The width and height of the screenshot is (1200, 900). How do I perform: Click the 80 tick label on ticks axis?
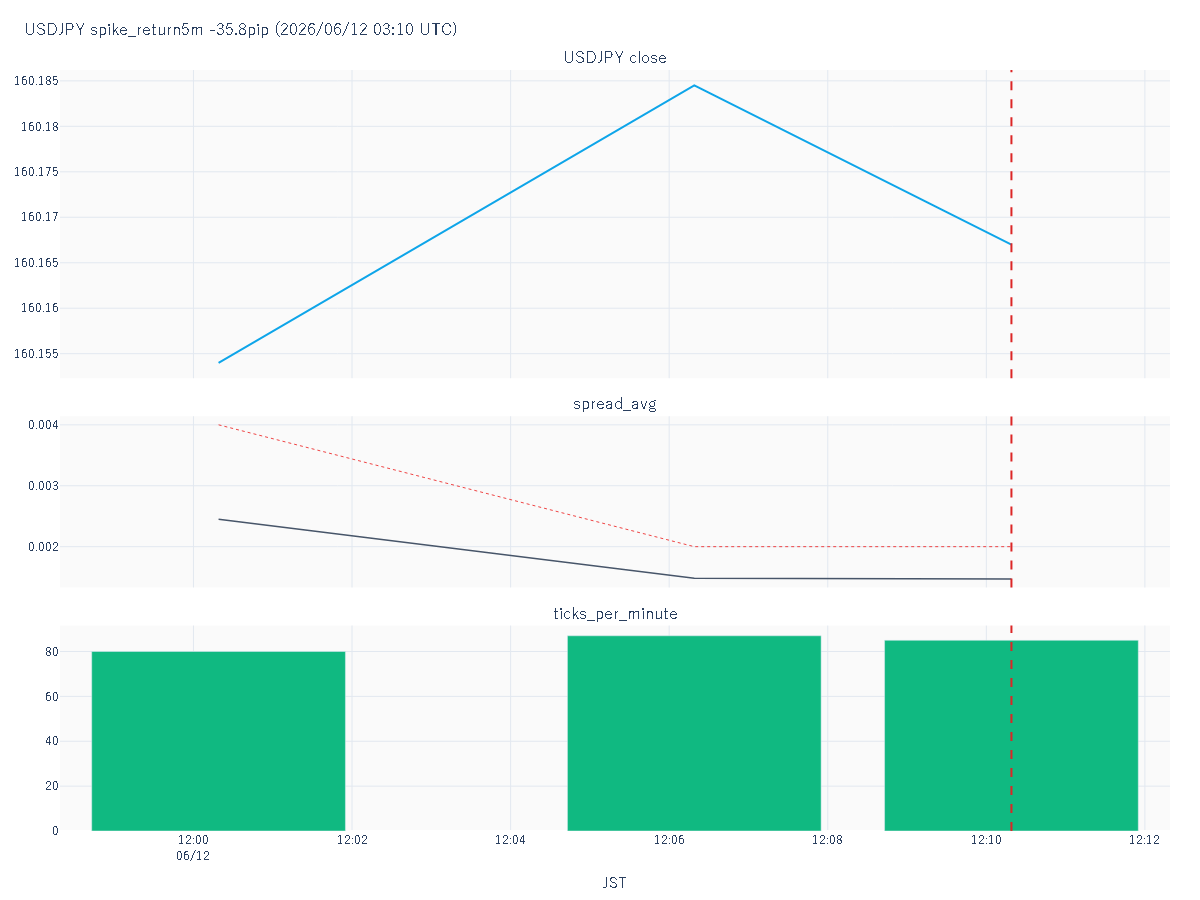pyautogui.click(x=52, y=652)
